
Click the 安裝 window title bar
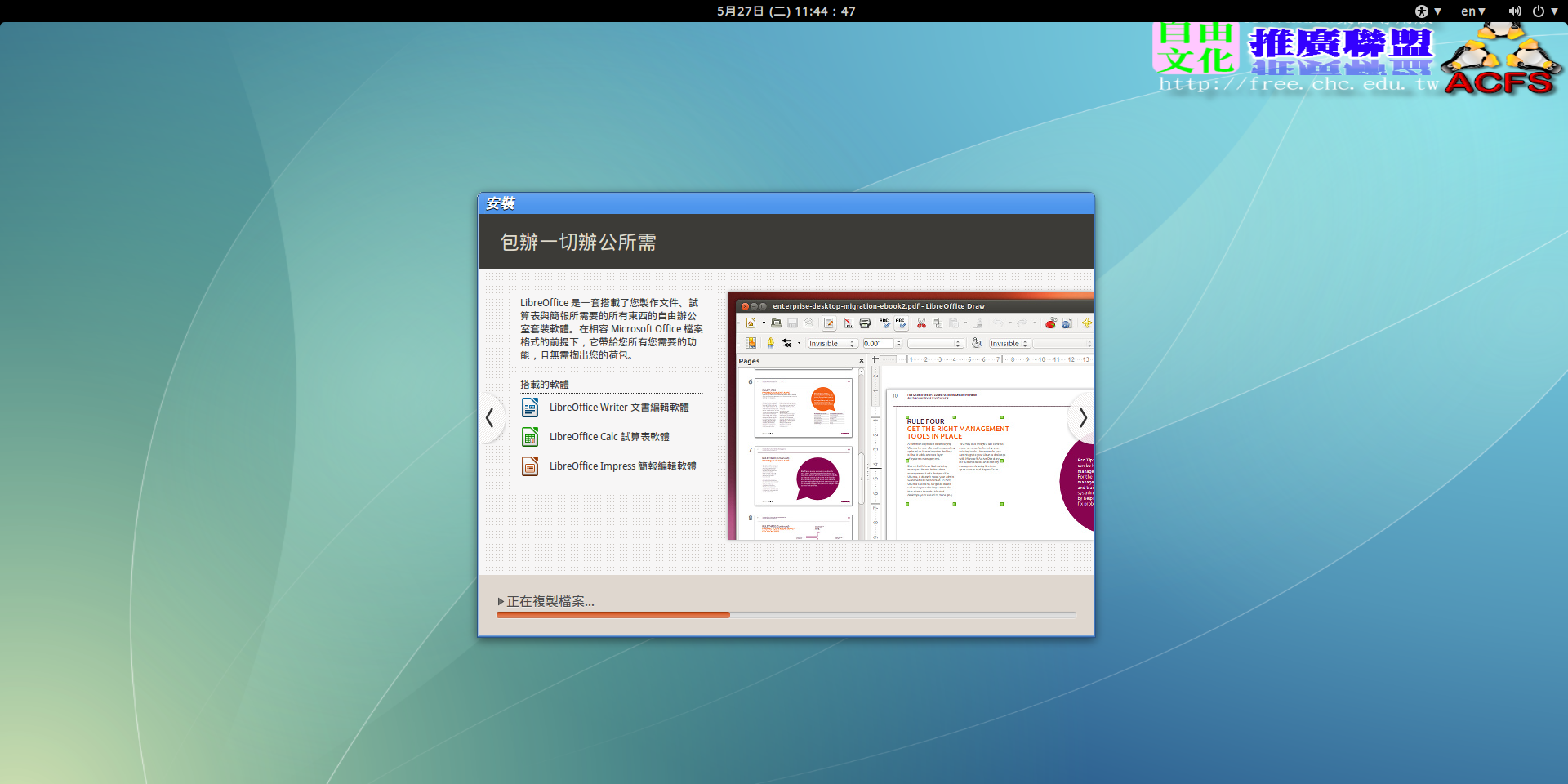(x=786, y=203)
